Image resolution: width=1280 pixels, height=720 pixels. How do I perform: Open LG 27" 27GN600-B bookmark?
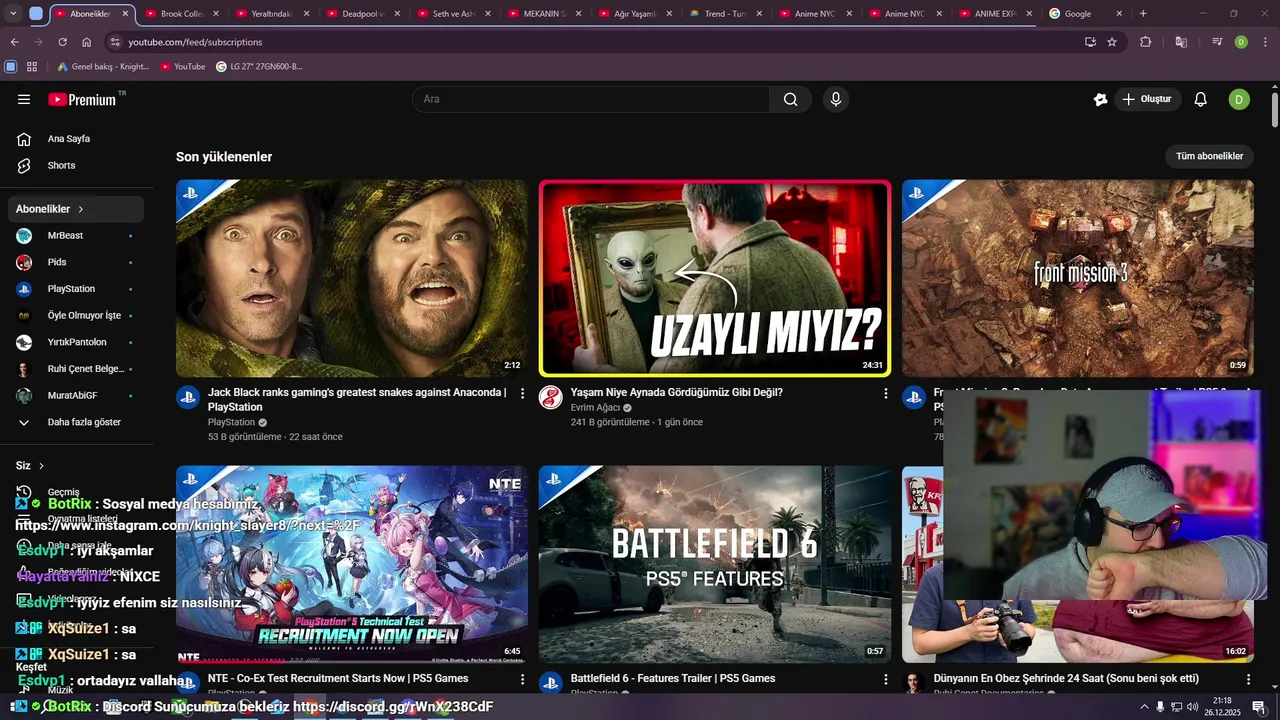pos(259,67)
